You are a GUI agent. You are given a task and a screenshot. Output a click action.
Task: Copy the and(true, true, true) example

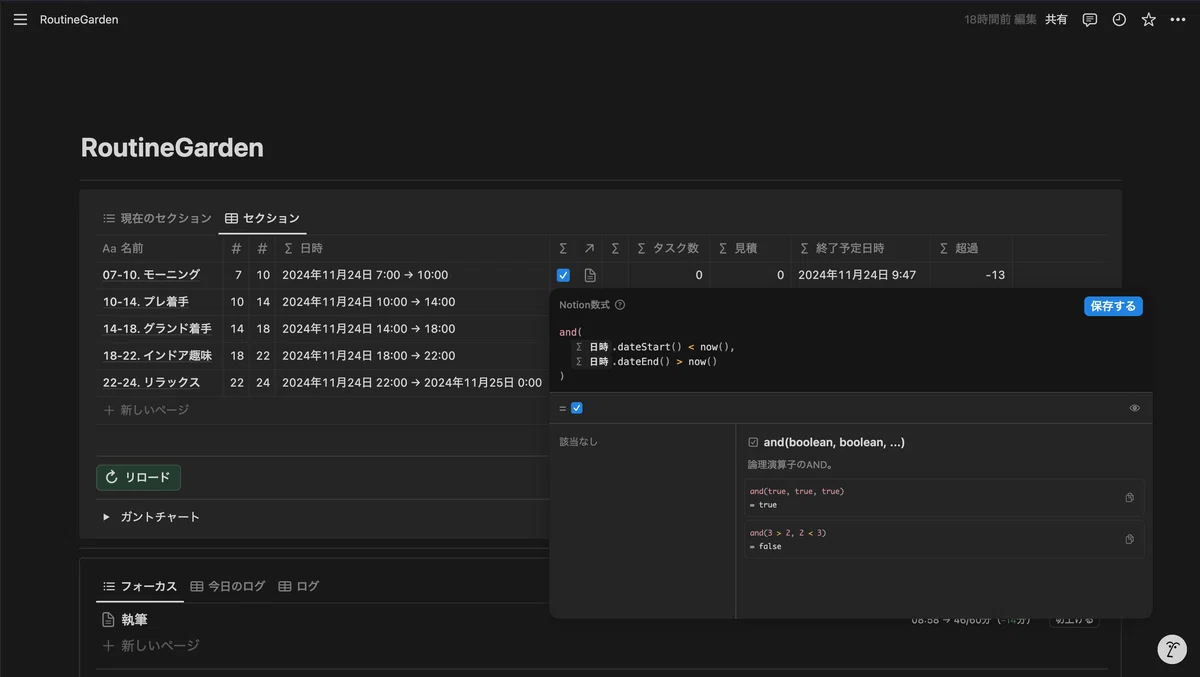[1129, 497]
